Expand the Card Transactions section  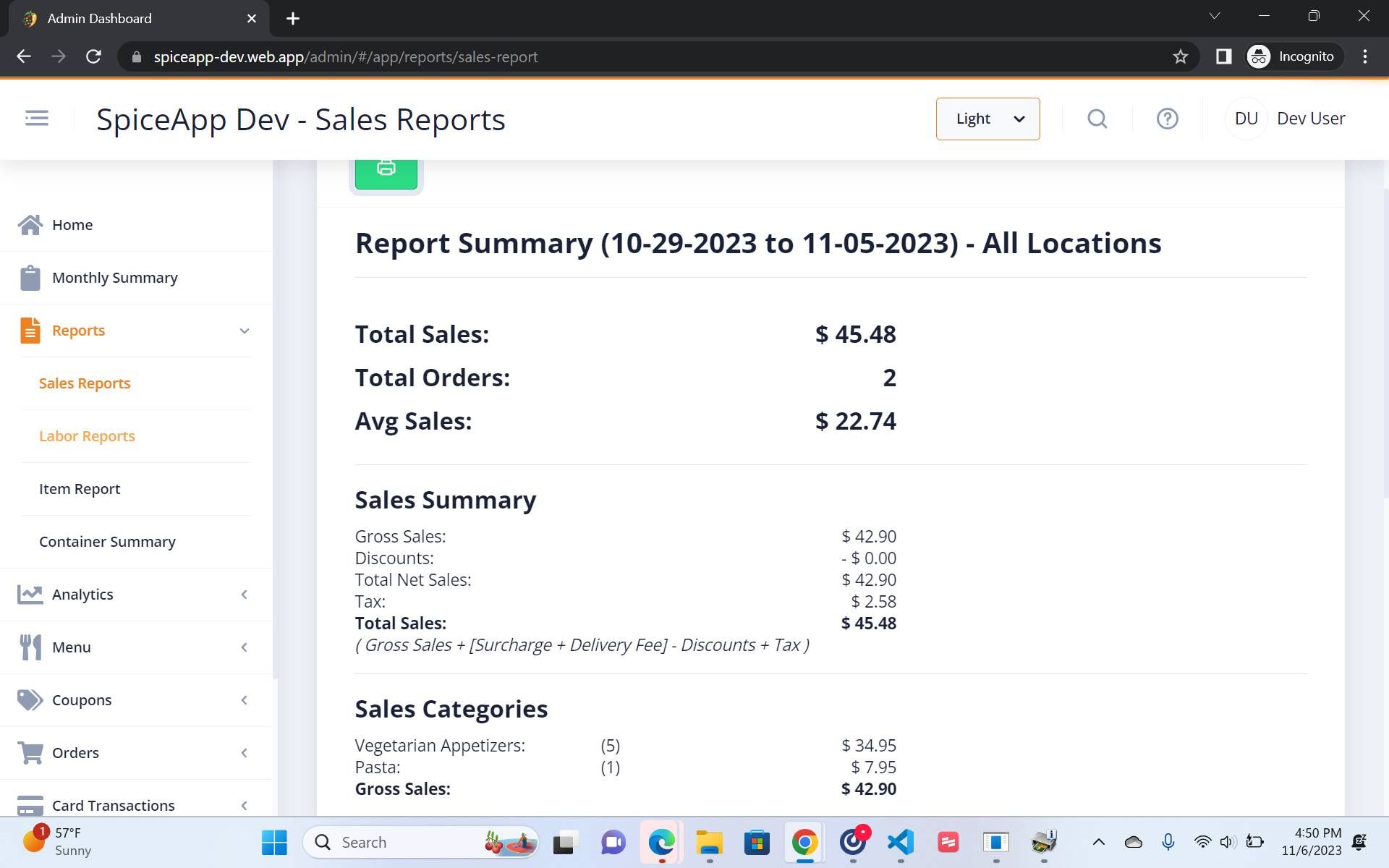[245, 805]
